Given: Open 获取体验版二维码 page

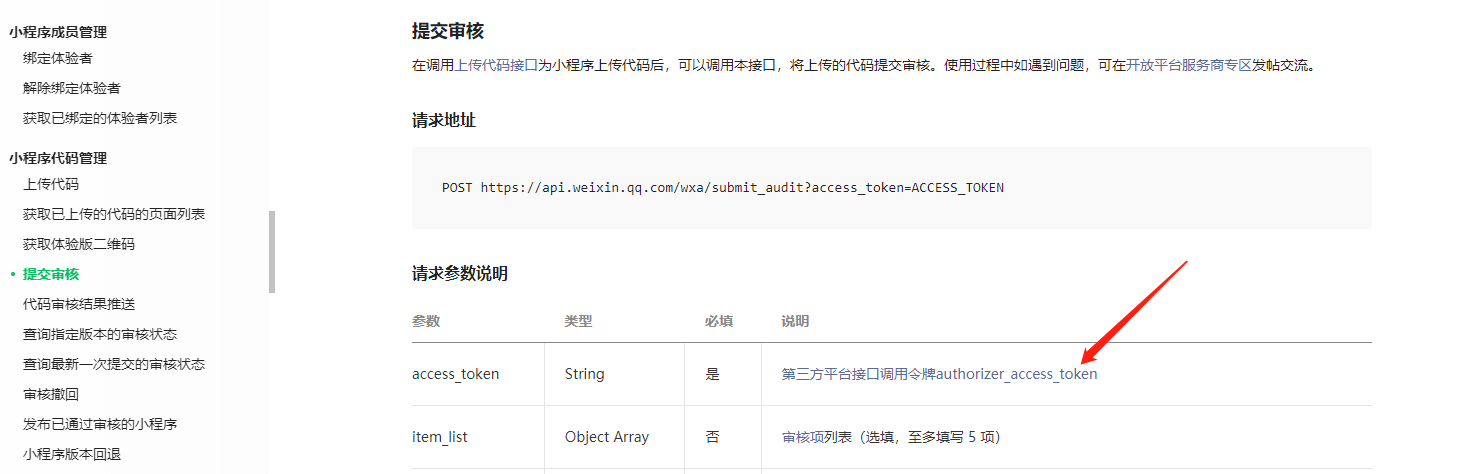Looking at the screenshot, I should (x=79, y=244).
